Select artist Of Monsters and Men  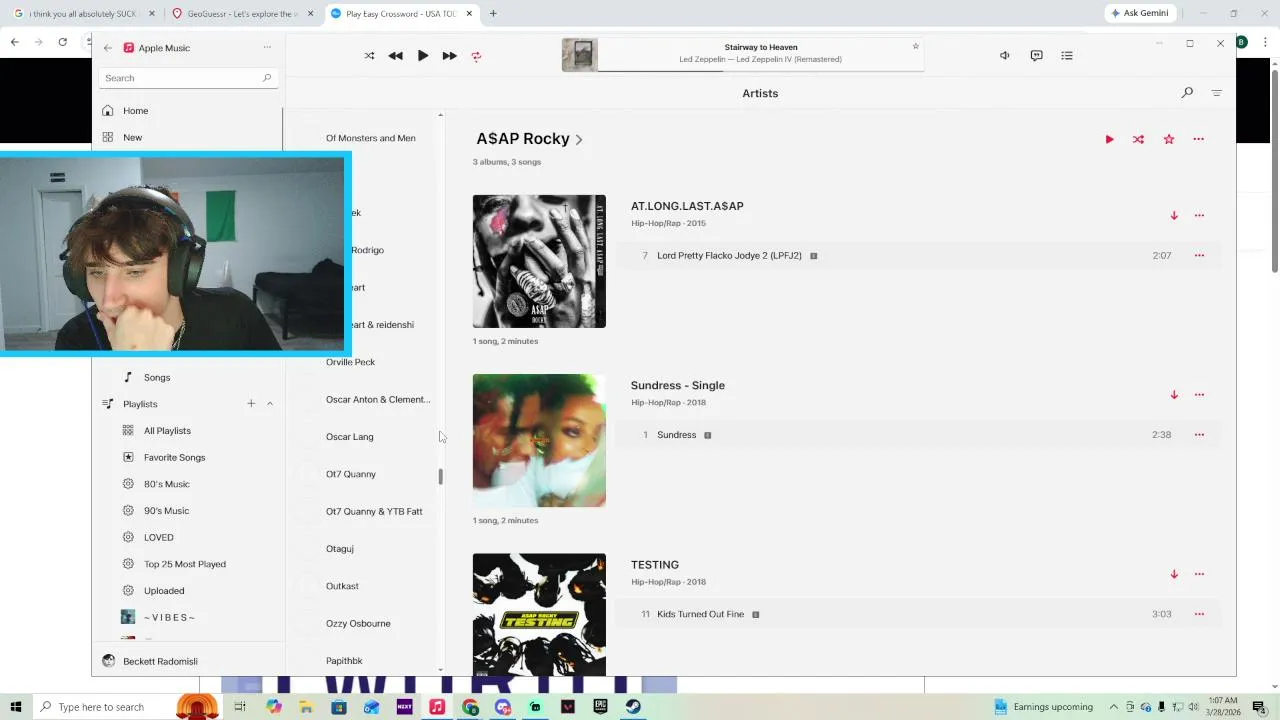point(370,138)
